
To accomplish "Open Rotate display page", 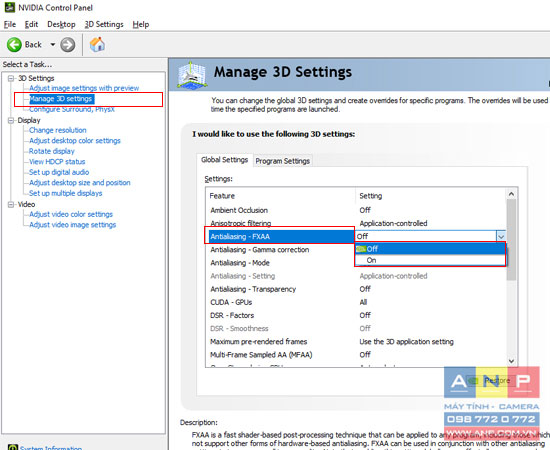I will point(52,151).
